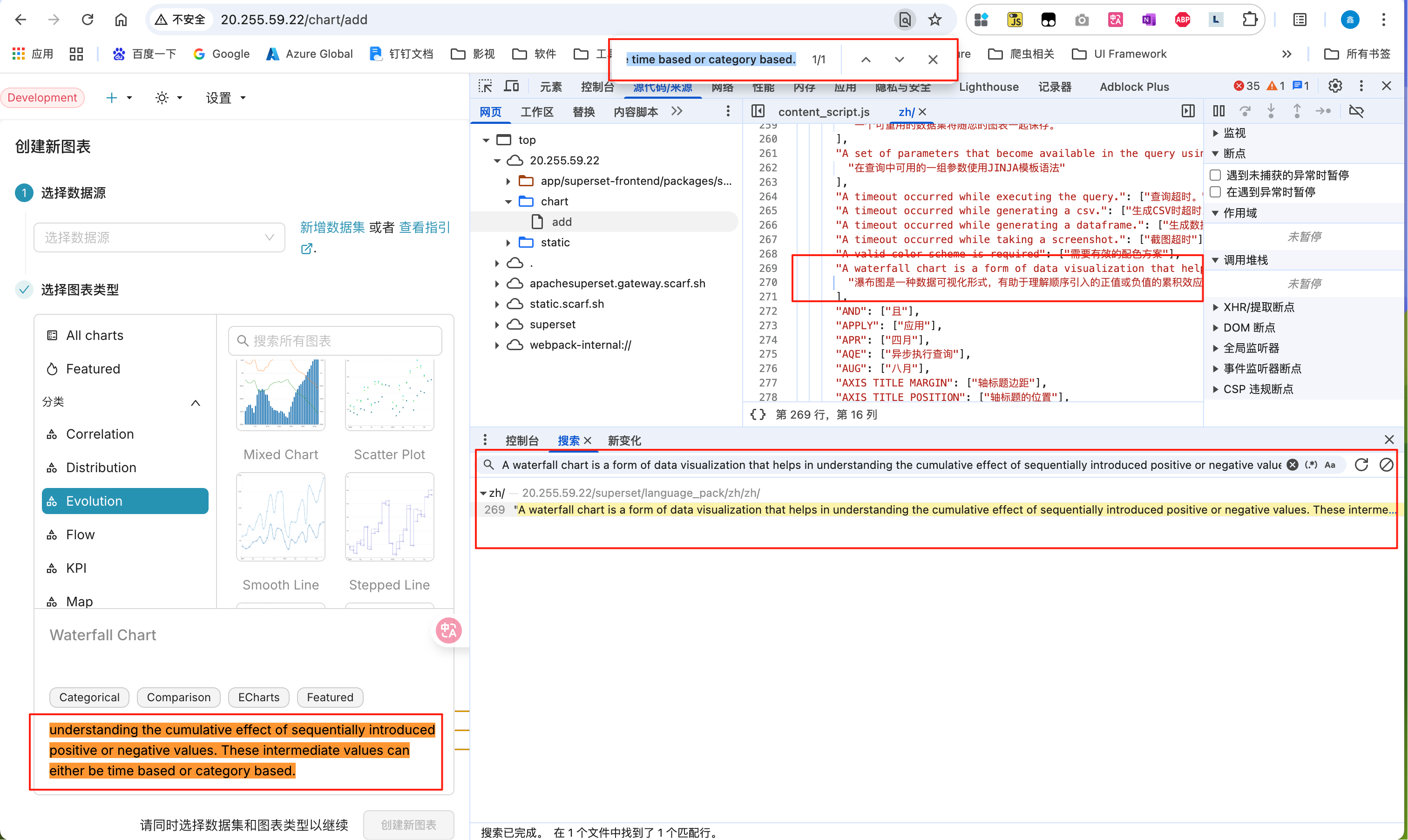Expand apachesuperset.gateway.scarf.sh tree node
The width and height of the screenshot is (1408, 840).
tap(497, 284)
